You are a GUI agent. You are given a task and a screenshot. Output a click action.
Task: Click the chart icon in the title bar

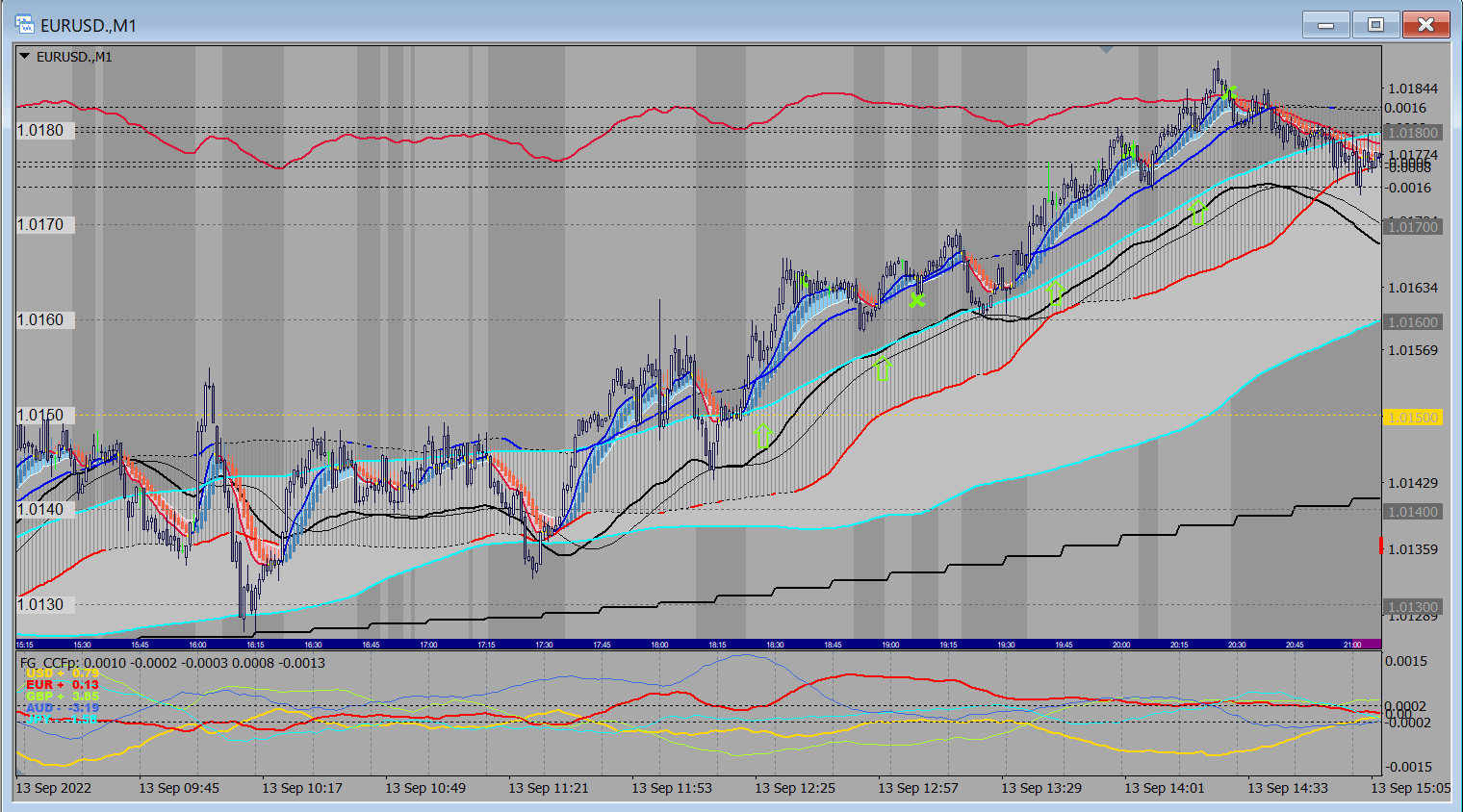pos(24,24)
